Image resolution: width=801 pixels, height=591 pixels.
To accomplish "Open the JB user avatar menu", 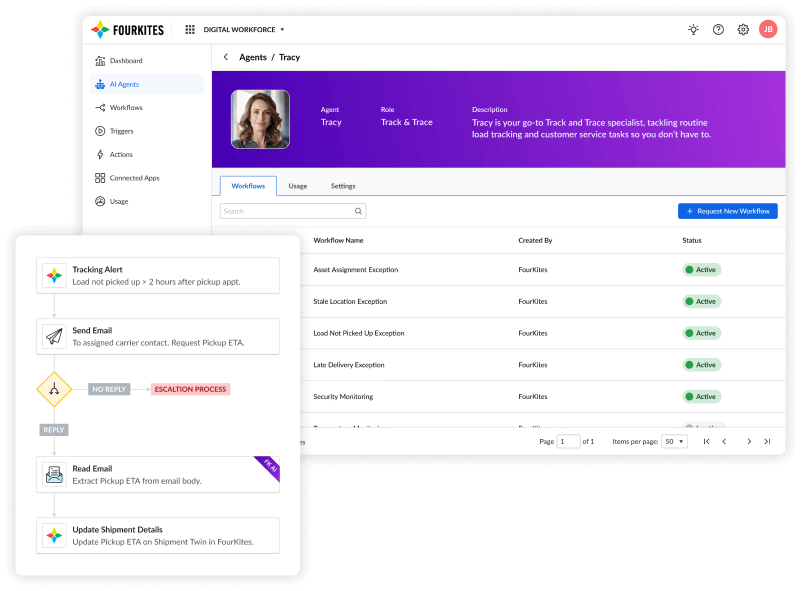I will tap(768, 29).
